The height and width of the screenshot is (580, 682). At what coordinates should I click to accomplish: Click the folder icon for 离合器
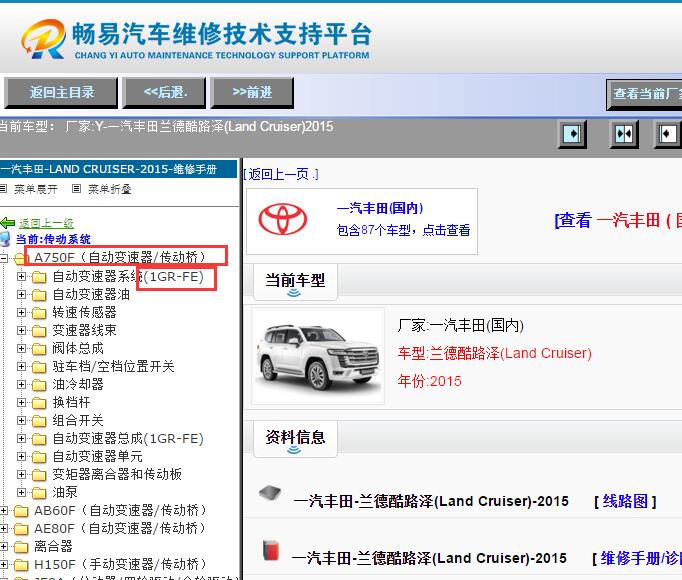pyautogui.click(x=20, y=547)
